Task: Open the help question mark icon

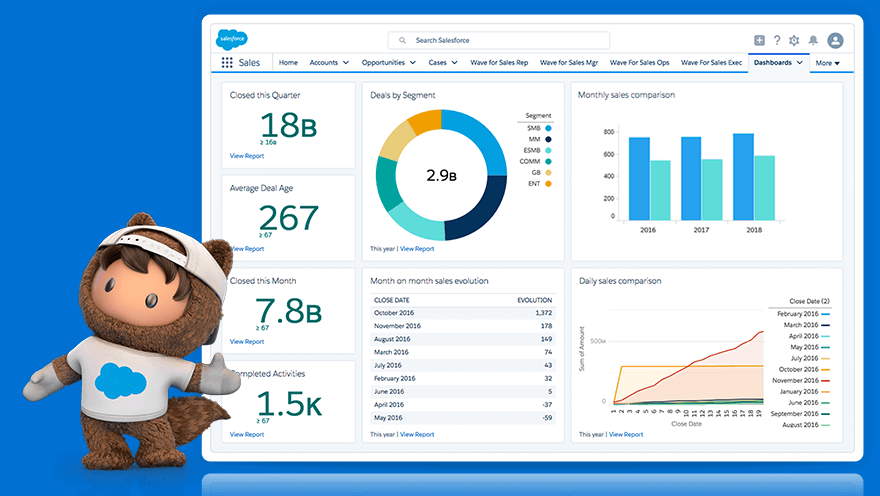Action: (777, 40)
